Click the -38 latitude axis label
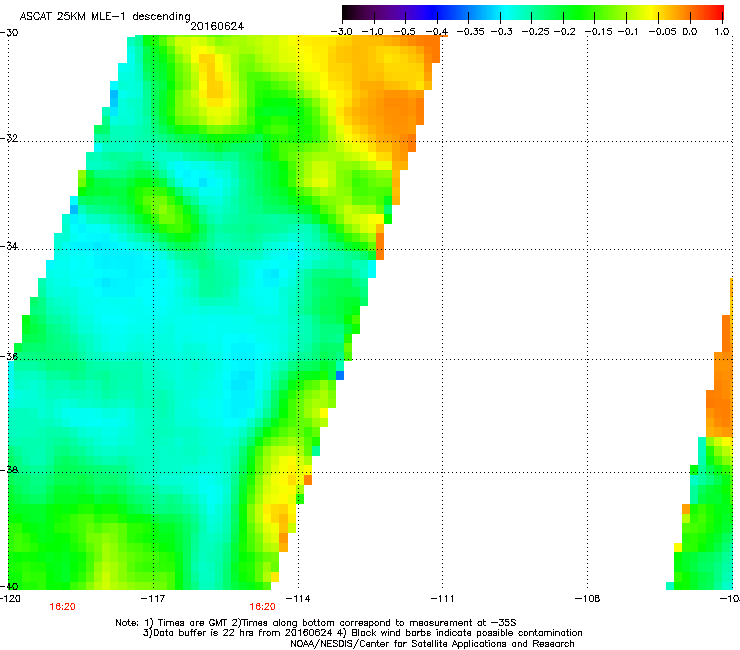Screen dimensions: 740x650 (x=9, y=470)
